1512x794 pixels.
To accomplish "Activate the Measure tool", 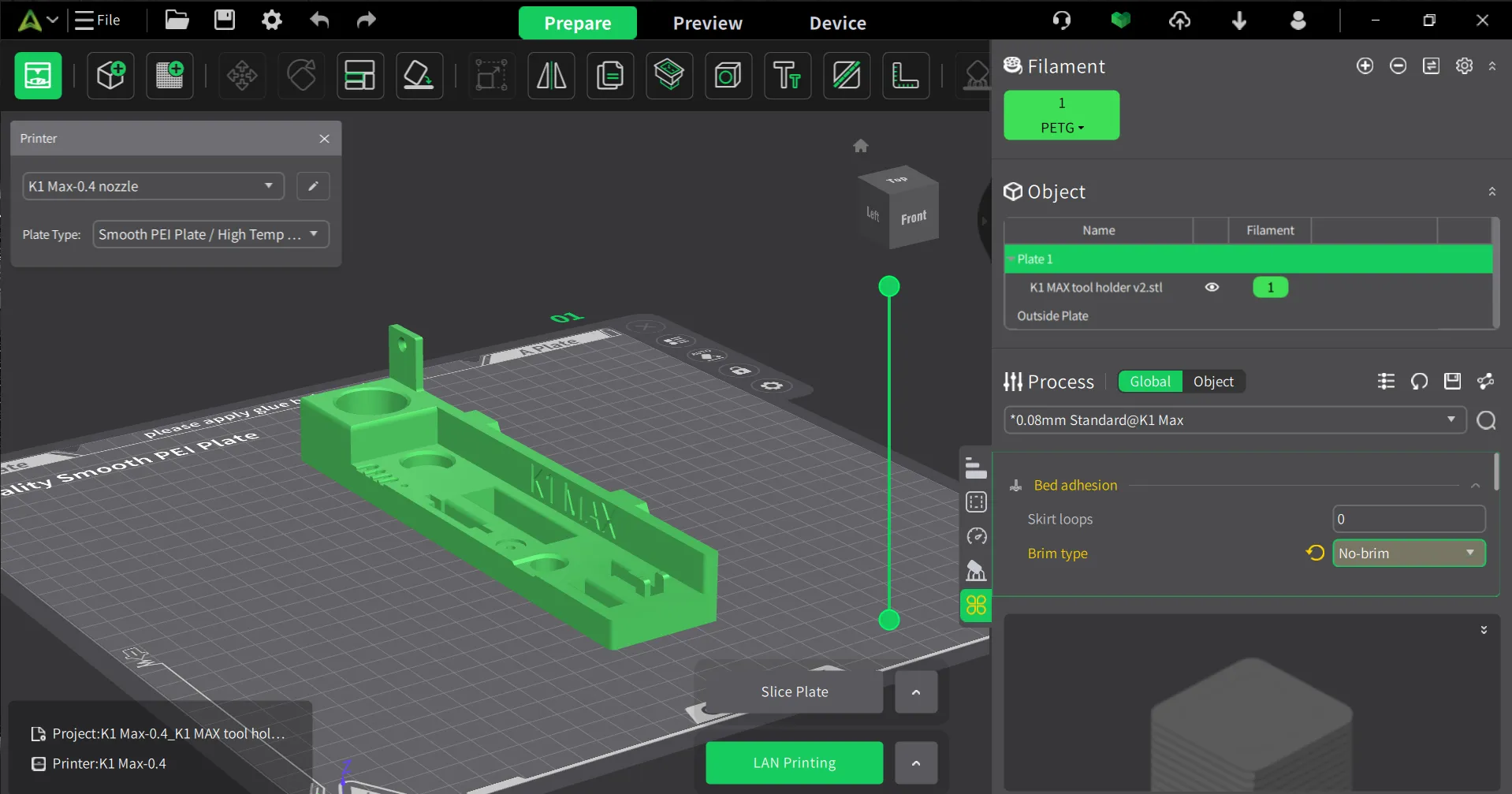I will pos(907,76).
